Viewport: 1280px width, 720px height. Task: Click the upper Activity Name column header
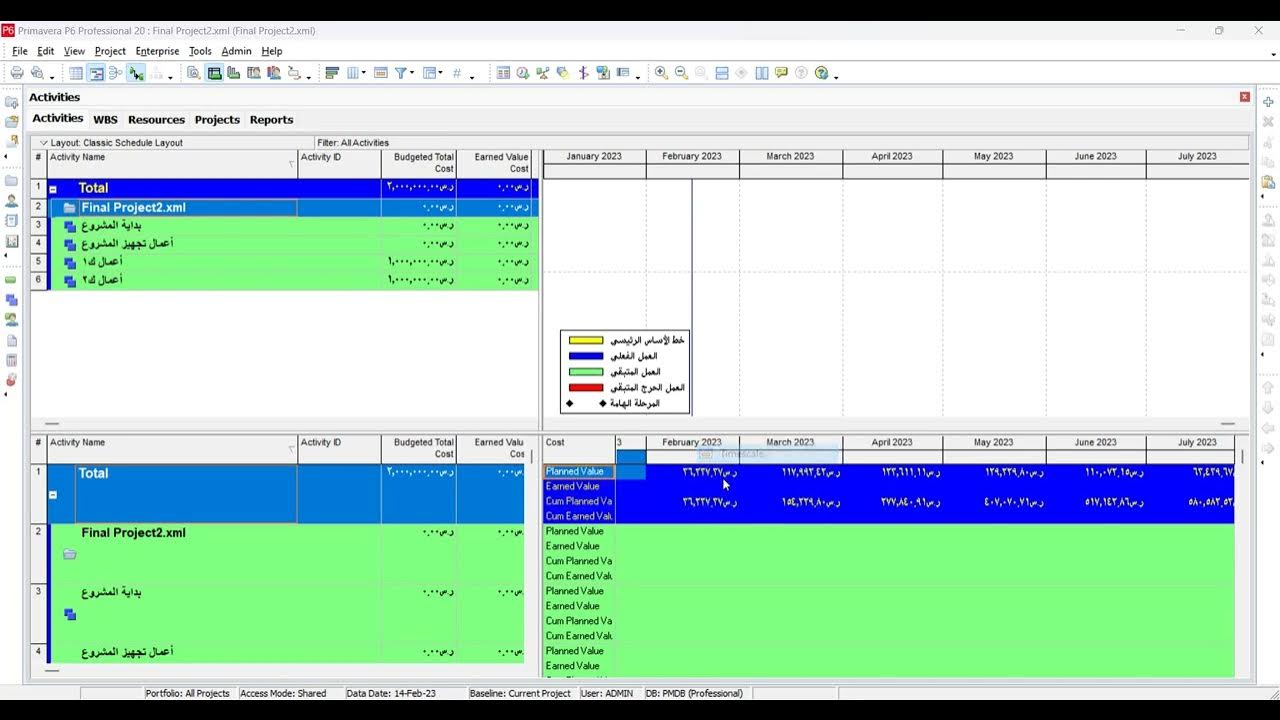tap(173, 163)
